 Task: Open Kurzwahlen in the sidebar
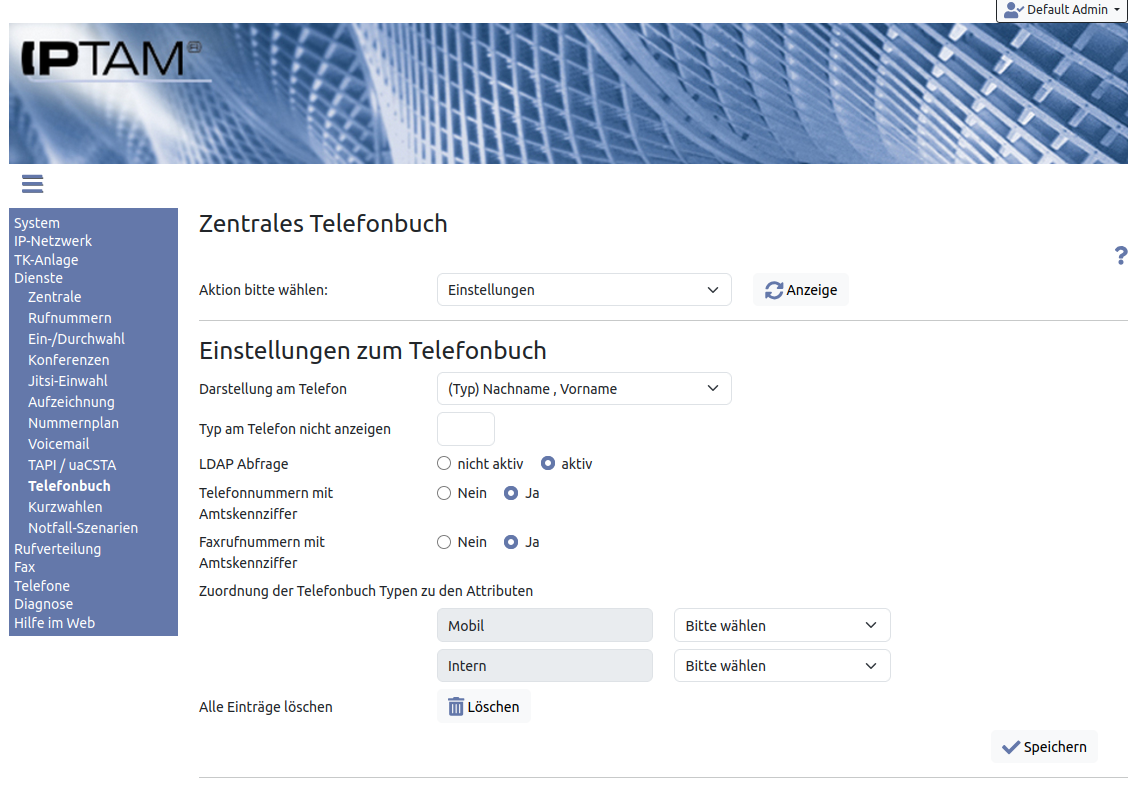pos(65,507)
